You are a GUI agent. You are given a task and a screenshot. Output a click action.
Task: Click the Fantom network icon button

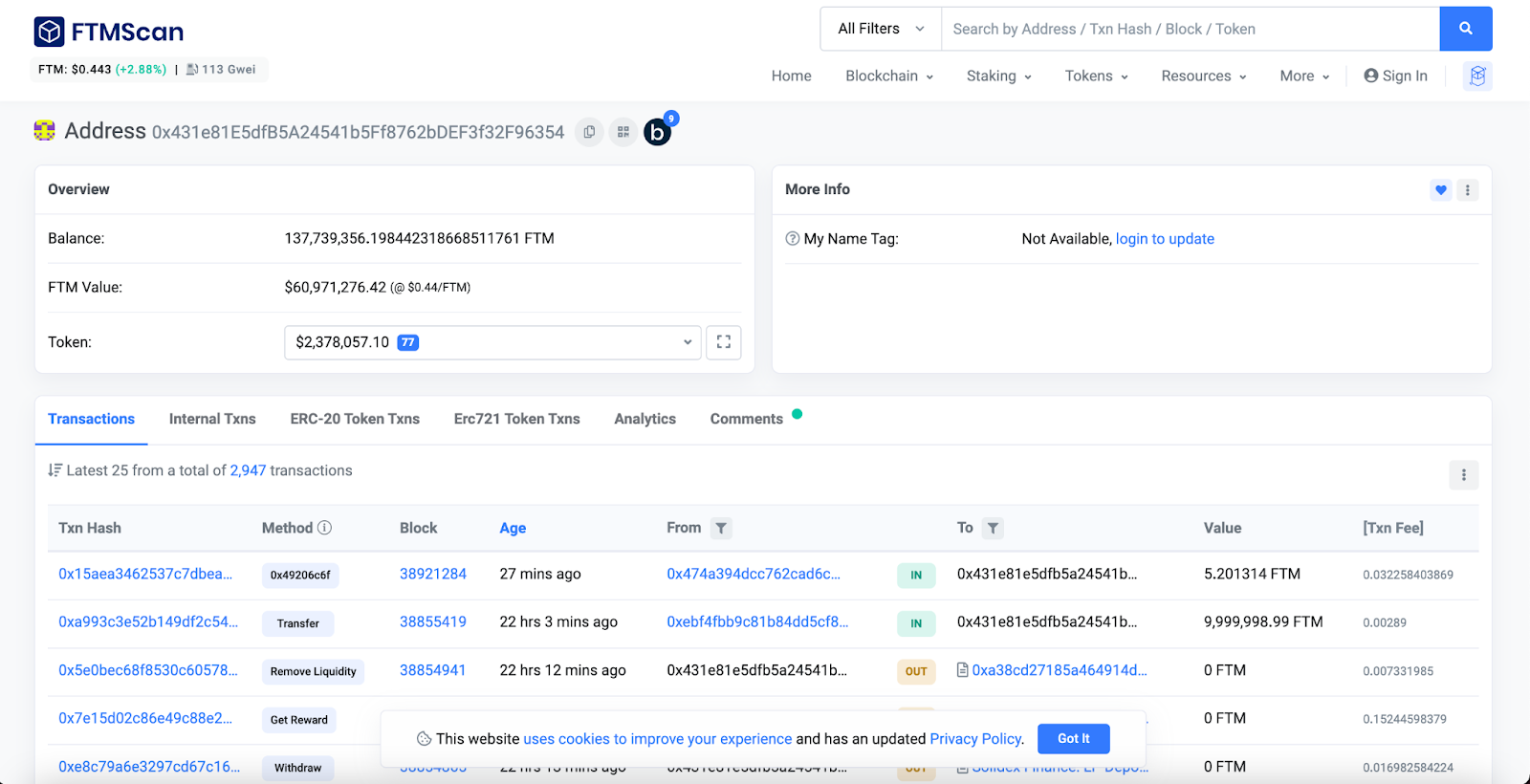1477,76
